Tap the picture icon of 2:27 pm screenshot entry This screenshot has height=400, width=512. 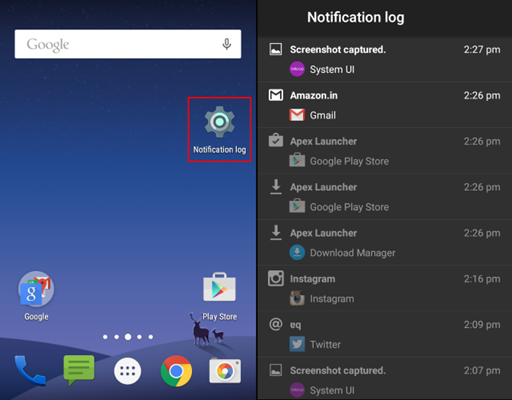coord(276,49)
